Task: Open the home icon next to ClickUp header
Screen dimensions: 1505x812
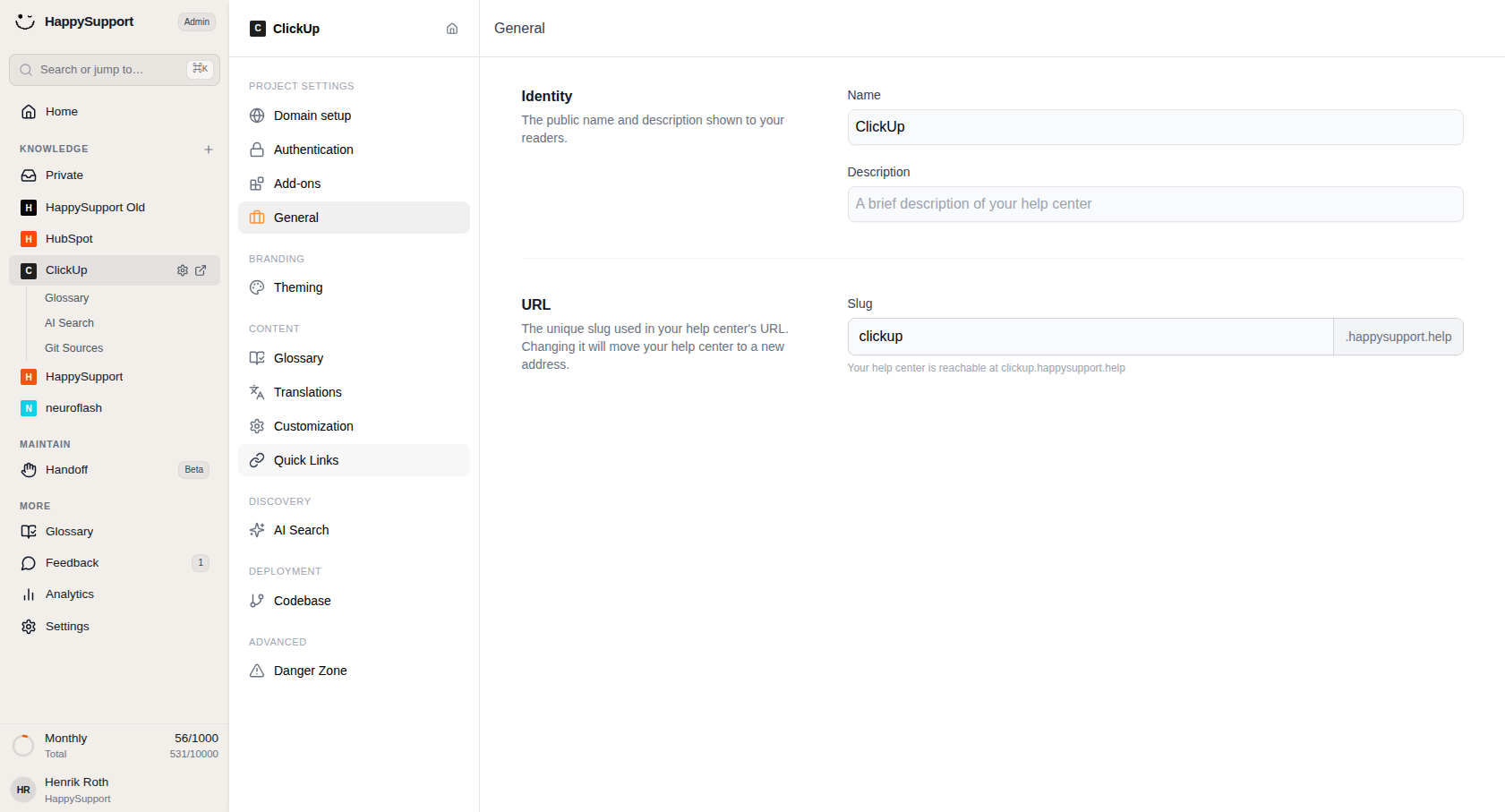Action: (x=452, y=29)
